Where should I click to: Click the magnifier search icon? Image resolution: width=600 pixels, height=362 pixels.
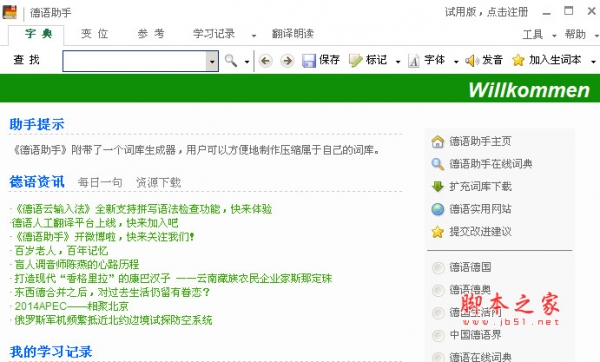pyautogui.click(x=231, y=60)
